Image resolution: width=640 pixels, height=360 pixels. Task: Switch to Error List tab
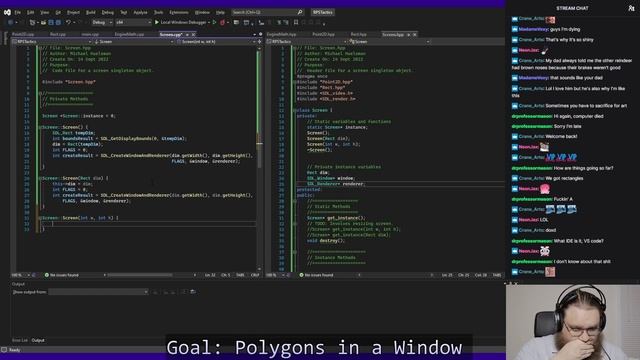(x=20, y=340)
